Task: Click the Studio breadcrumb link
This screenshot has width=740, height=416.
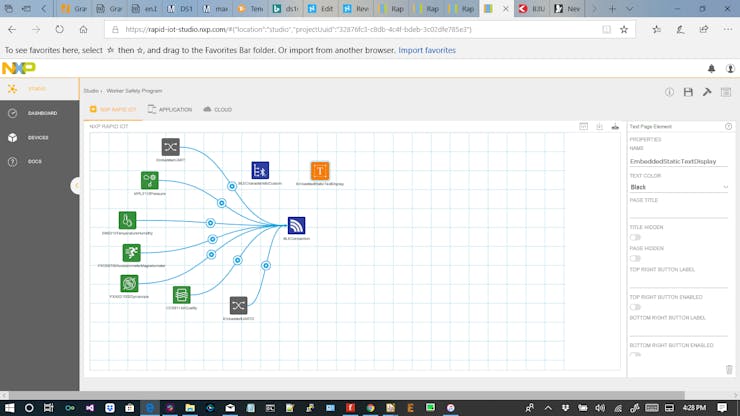Action: [x=91, y=91]
